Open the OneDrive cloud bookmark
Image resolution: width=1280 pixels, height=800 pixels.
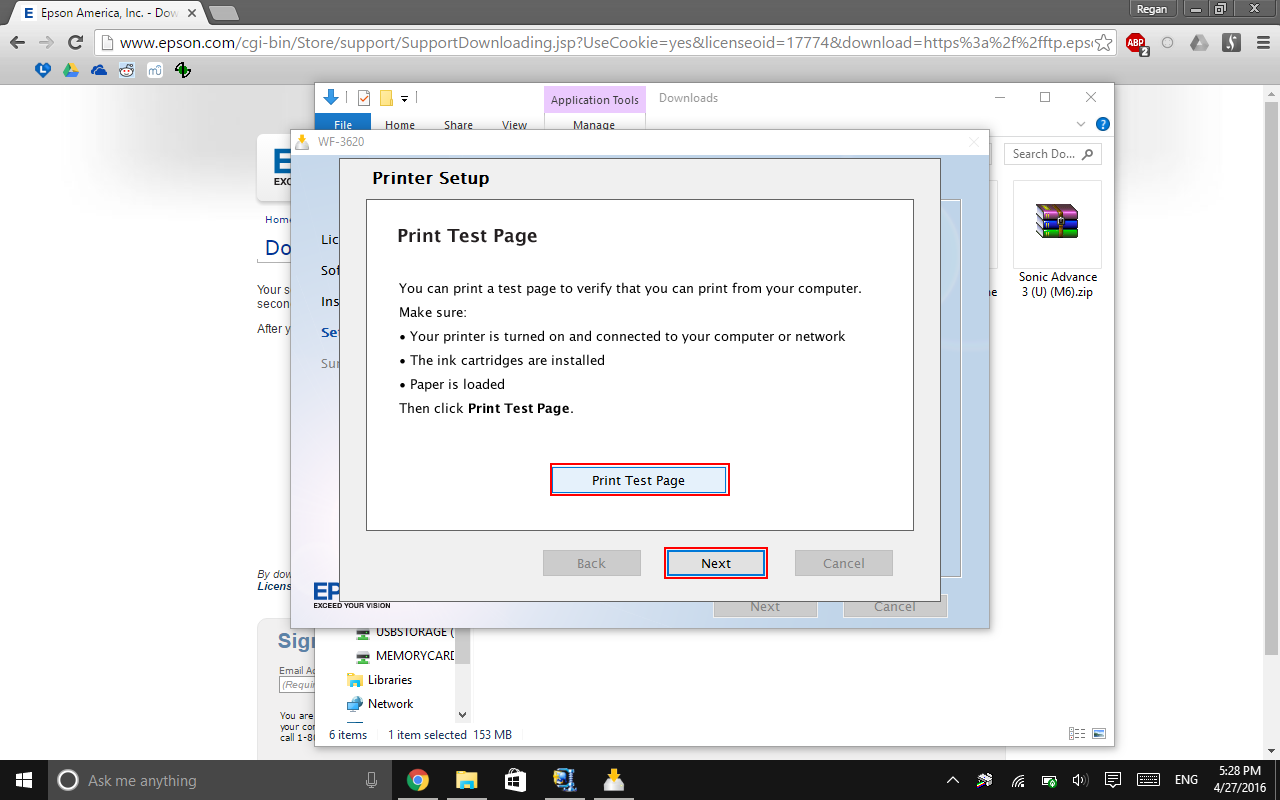(x=98, y=70)
